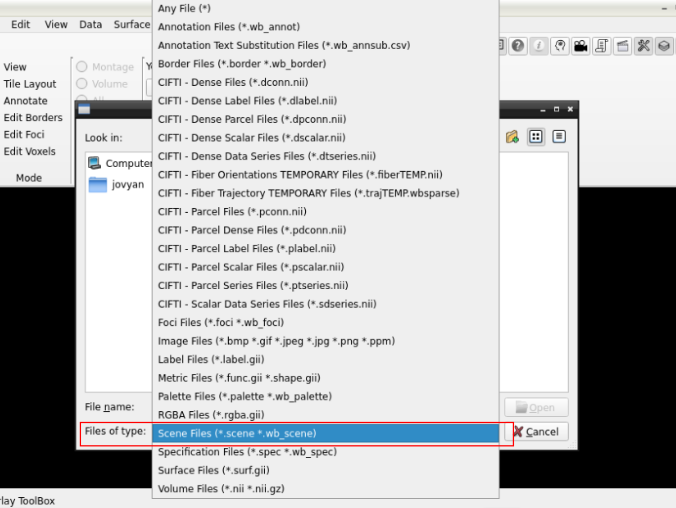This screenshot has width=676, height=508.
Task: Open the Edit menu
Action: pos(20,24)
